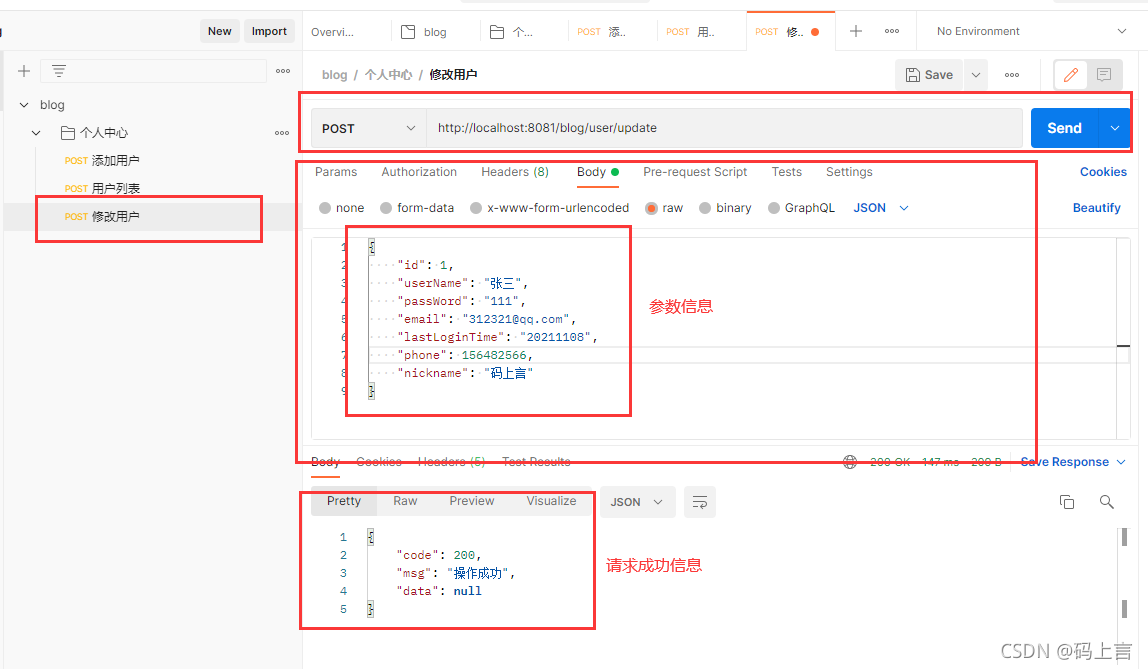Search the response with magnifier icon
The image size is (1148, 669).
(1106, 502)
